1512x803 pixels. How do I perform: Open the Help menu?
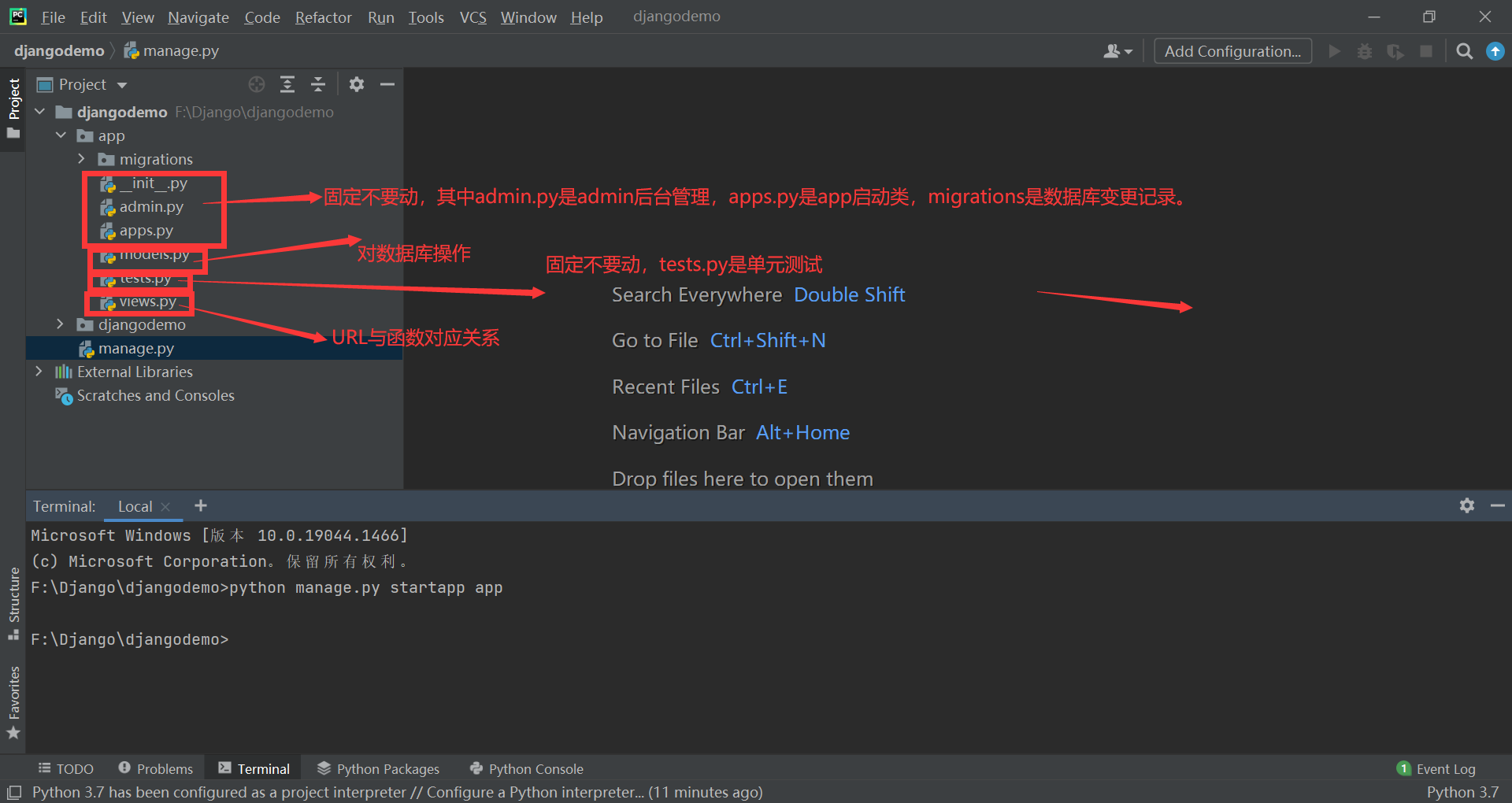tap(587, 17)
